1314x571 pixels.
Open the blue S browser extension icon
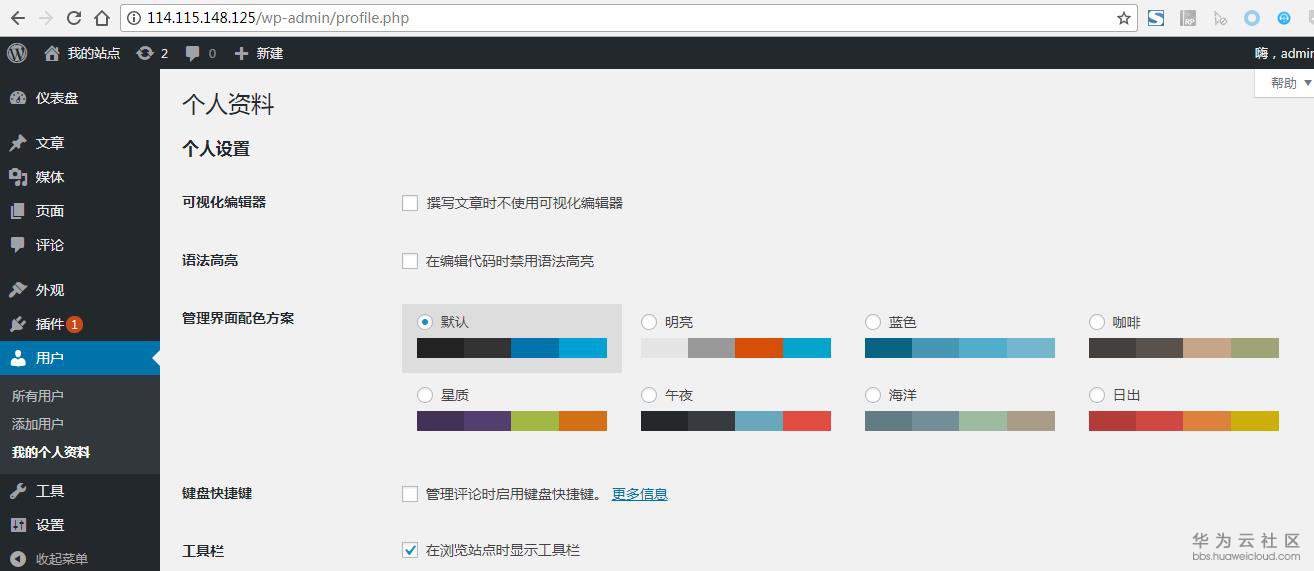click(x=1156, y=18)
